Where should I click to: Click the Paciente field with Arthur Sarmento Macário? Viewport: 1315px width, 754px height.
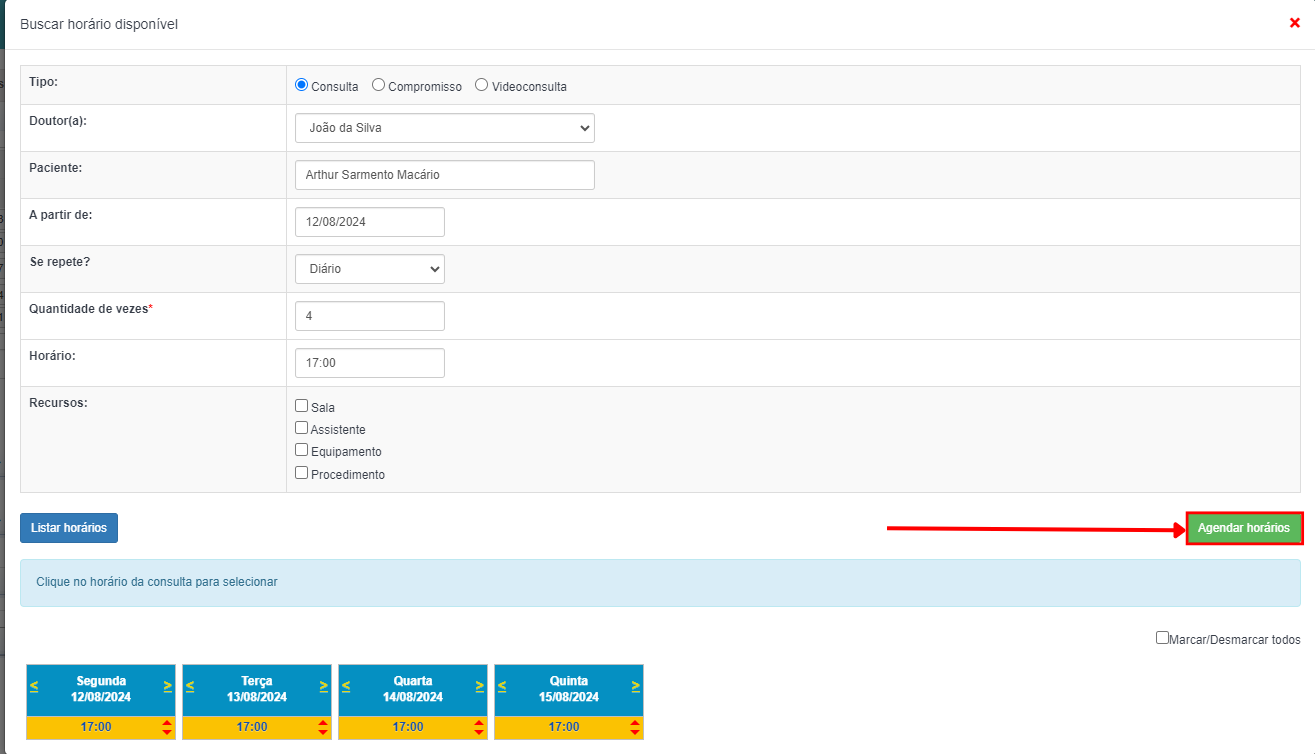click(445, 175)
